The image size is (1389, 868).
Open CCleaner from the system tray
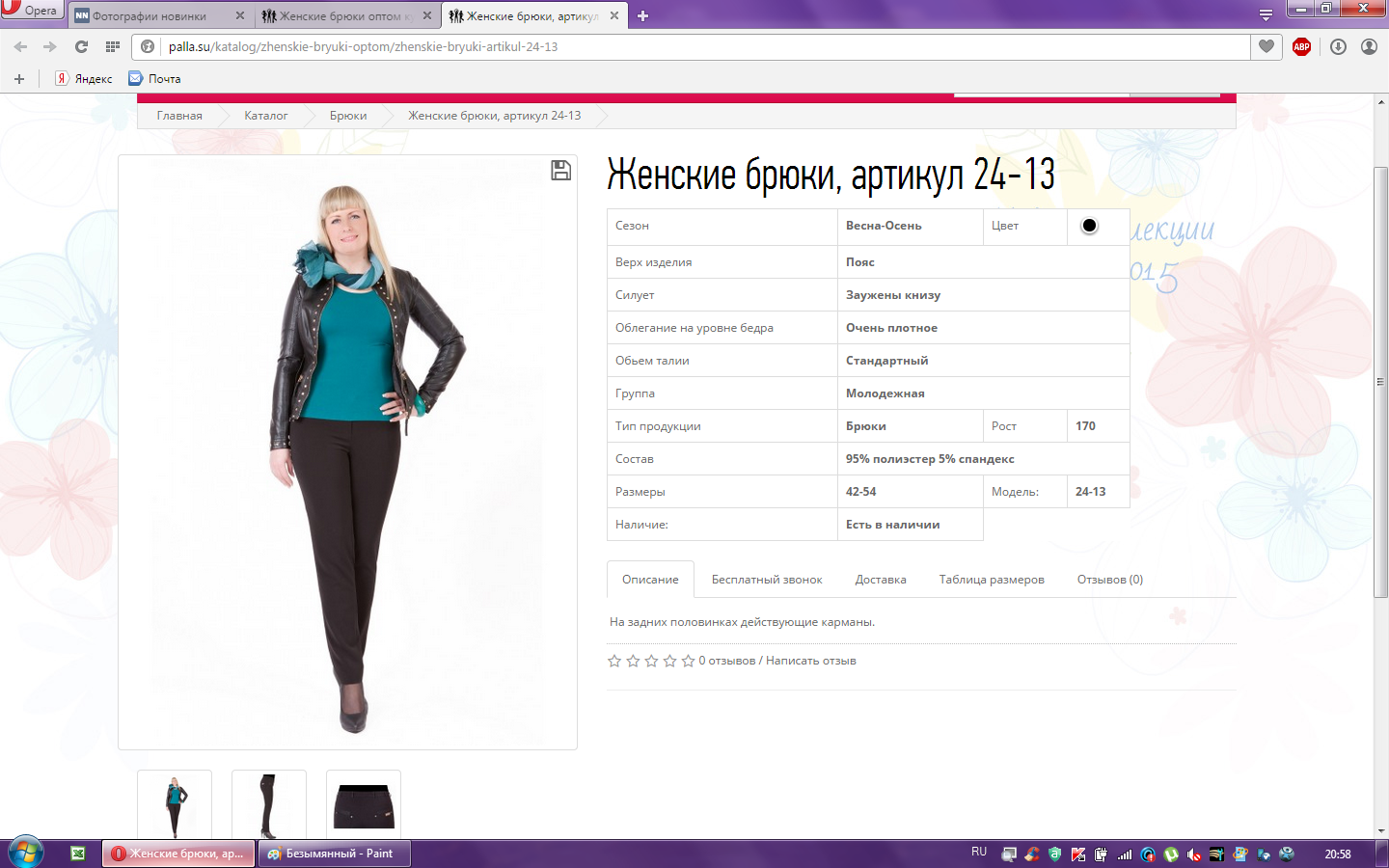pos(1032,854)
